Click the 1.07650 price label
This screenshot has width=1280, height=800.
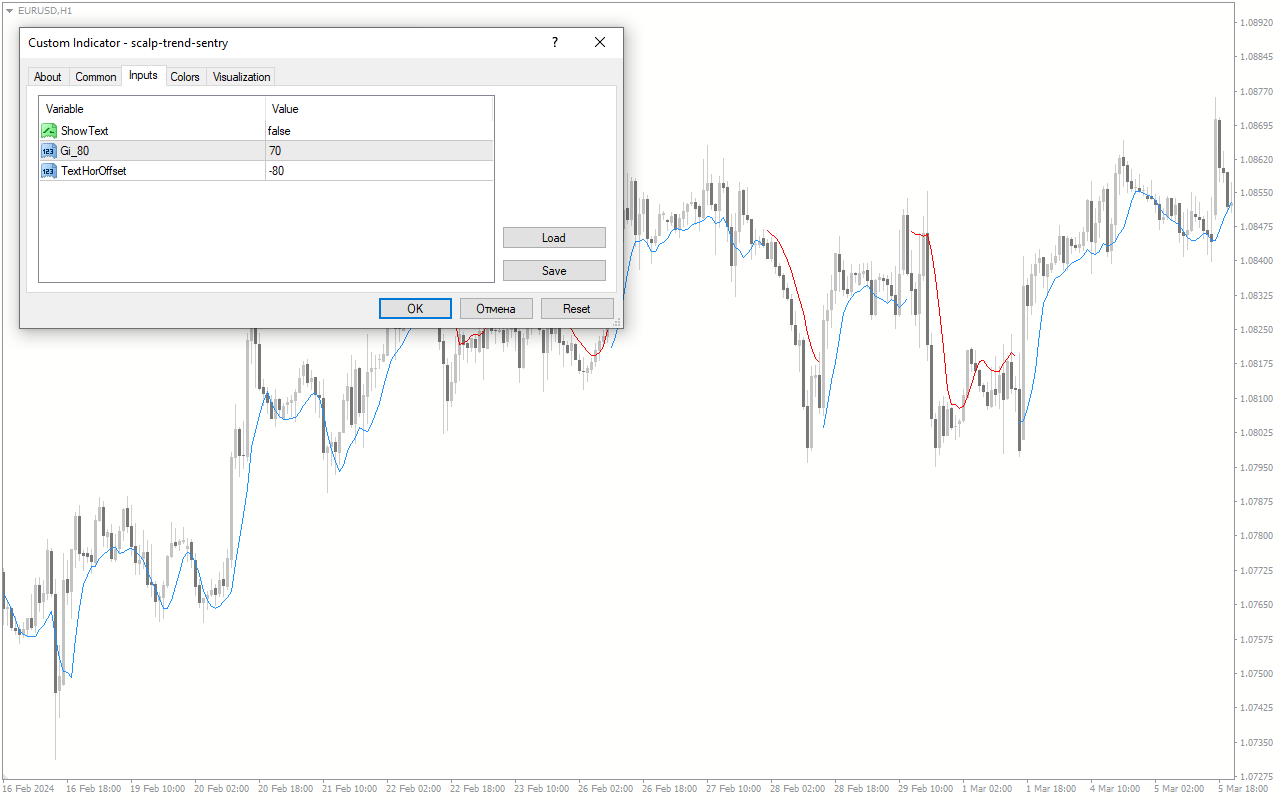[1256, 605]
